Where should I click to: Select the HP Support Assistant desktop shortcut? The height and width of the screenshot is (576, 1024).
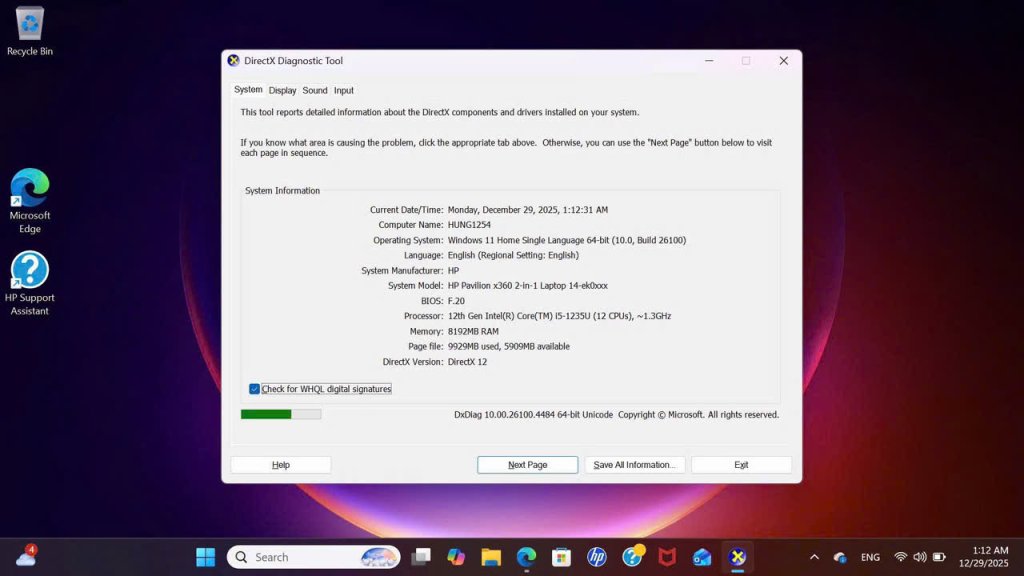coord(29,283)
